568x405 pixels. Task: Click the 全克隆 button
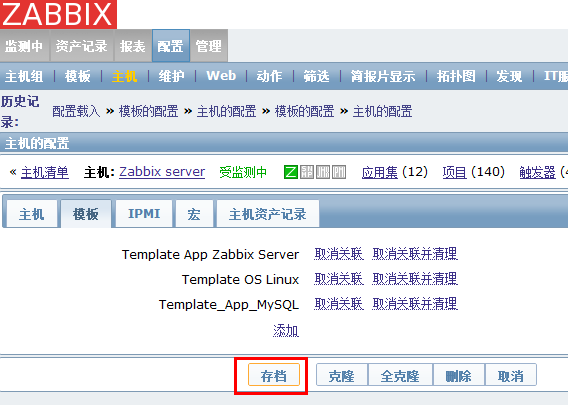[x=400, y=375]
